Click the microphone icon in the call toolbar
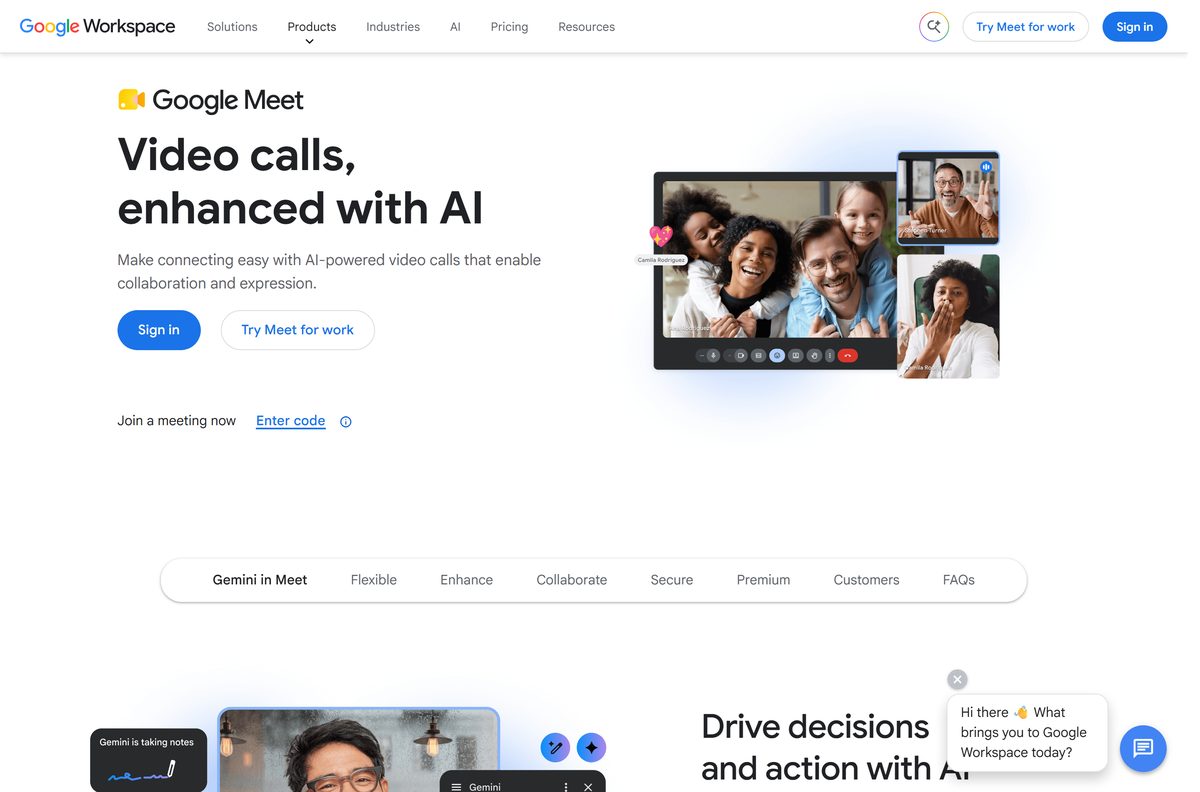This screenshot has width=1200, height=792. [713, 355]
